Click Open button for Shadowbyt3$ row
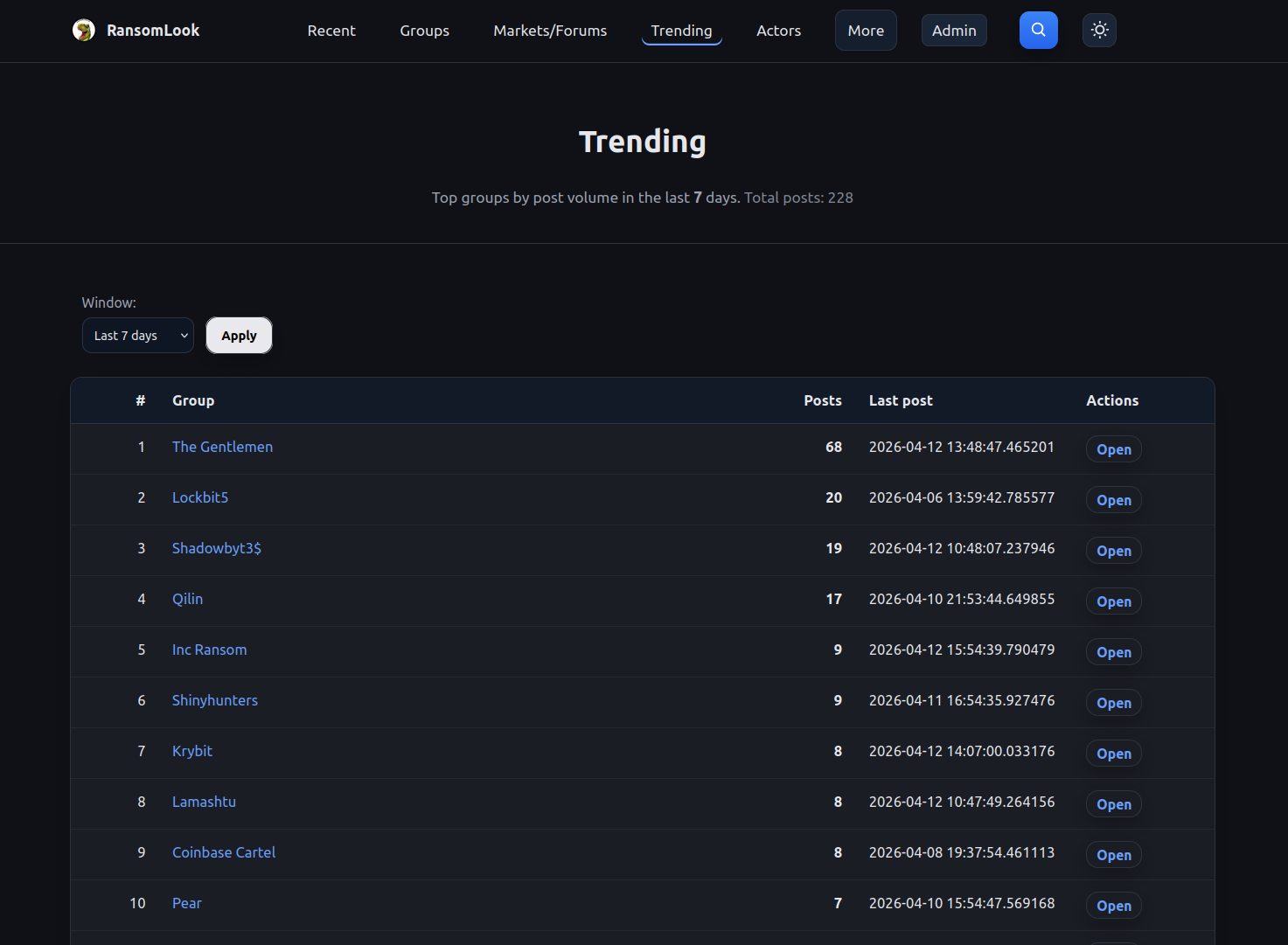 tap(1113, 551)
